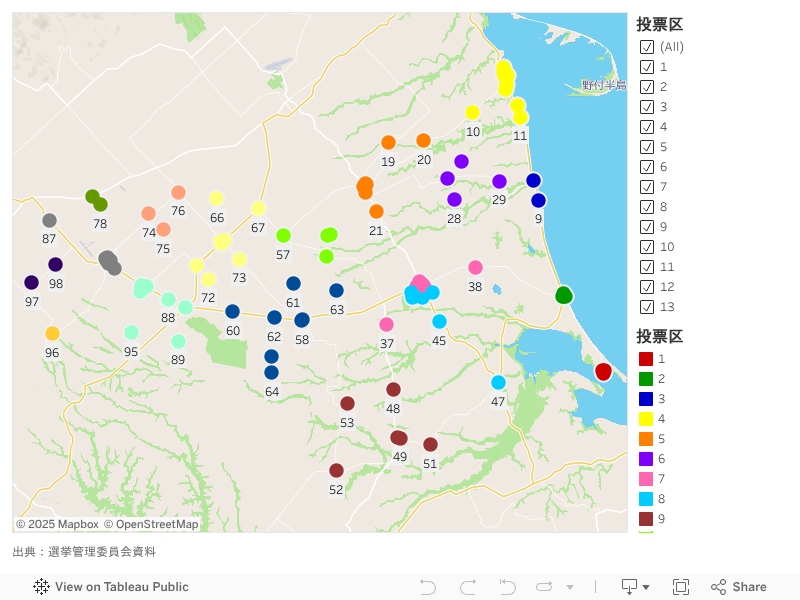Click dark blue map marker labeled 63
The width and height of the screenshot is (800, 600).
click(336, 290)
